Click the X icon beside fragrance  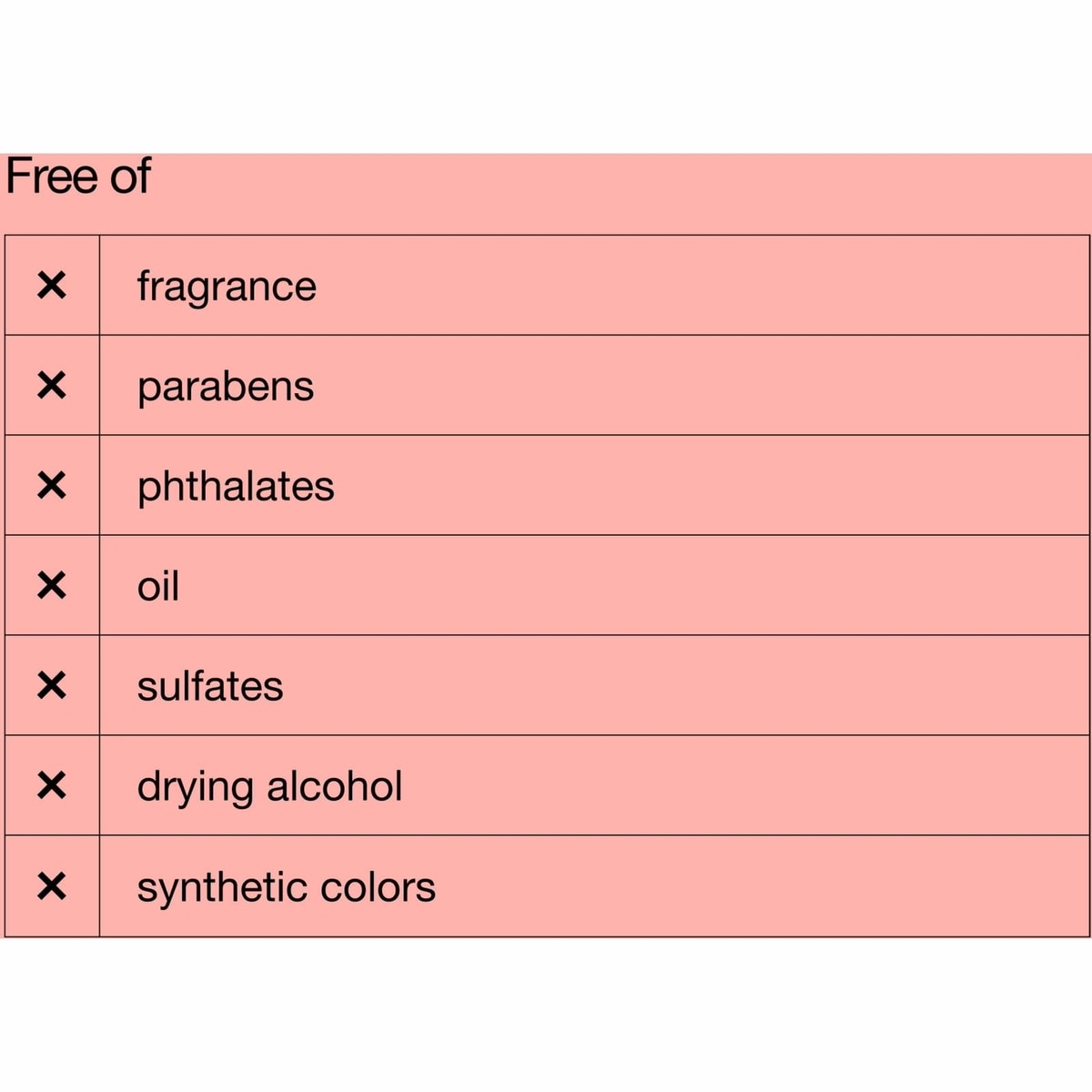tap(52, 286)
